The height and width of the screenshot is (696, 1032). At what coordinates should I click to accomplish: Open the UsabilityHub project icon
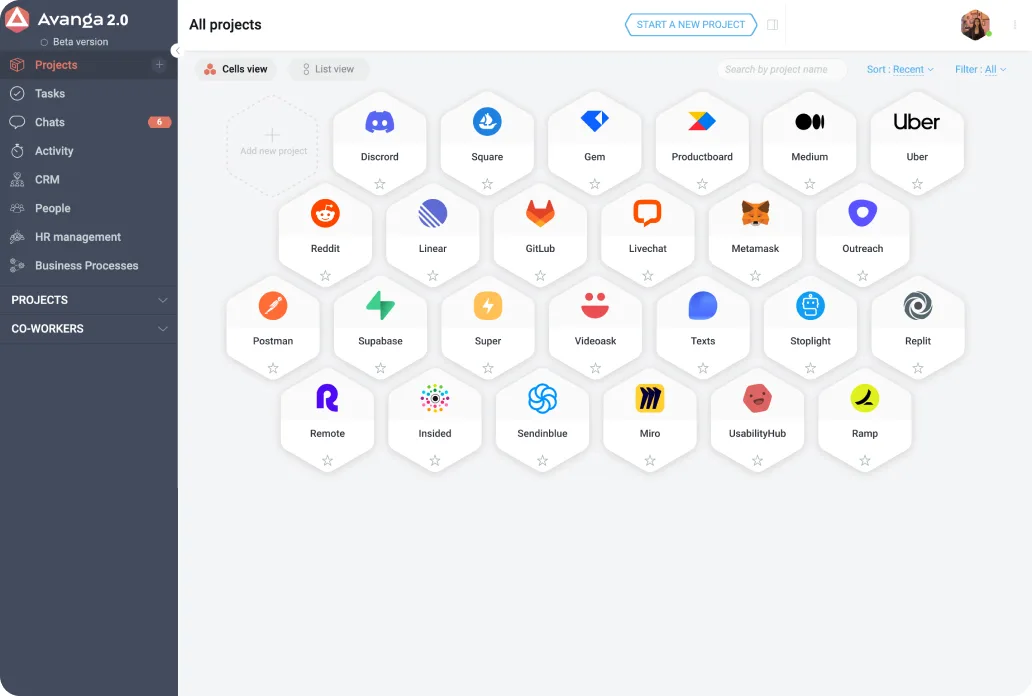[757, 398]
